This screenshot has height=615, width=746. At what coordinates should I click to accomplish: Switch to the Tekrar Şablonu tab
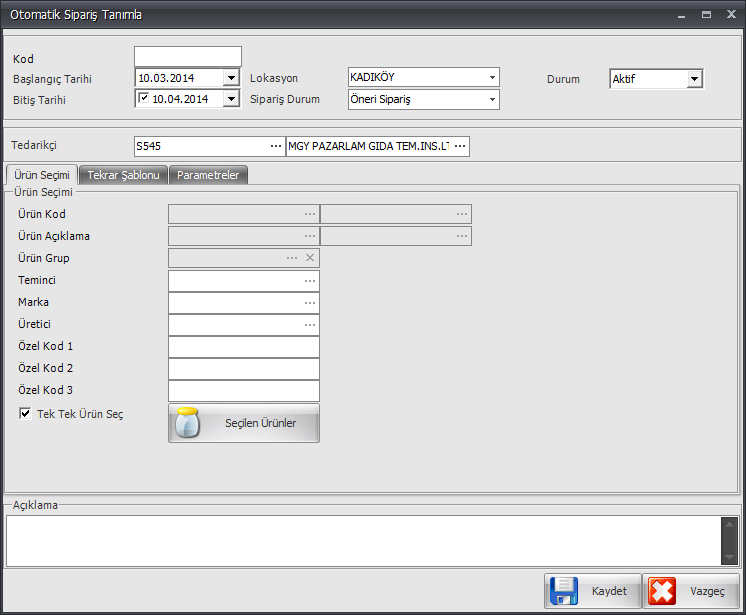(123, 175)
